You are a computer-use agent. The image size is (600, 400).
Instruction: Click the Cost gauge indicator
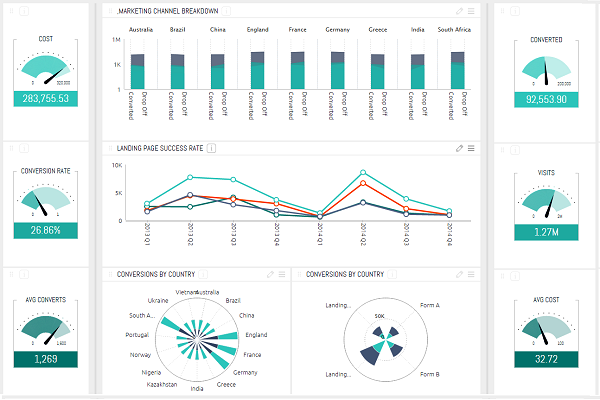pos(46,70)
